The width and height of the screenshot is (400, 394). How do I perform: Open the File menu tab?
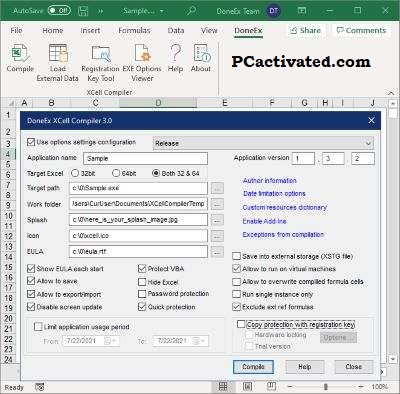pos(16,31)
